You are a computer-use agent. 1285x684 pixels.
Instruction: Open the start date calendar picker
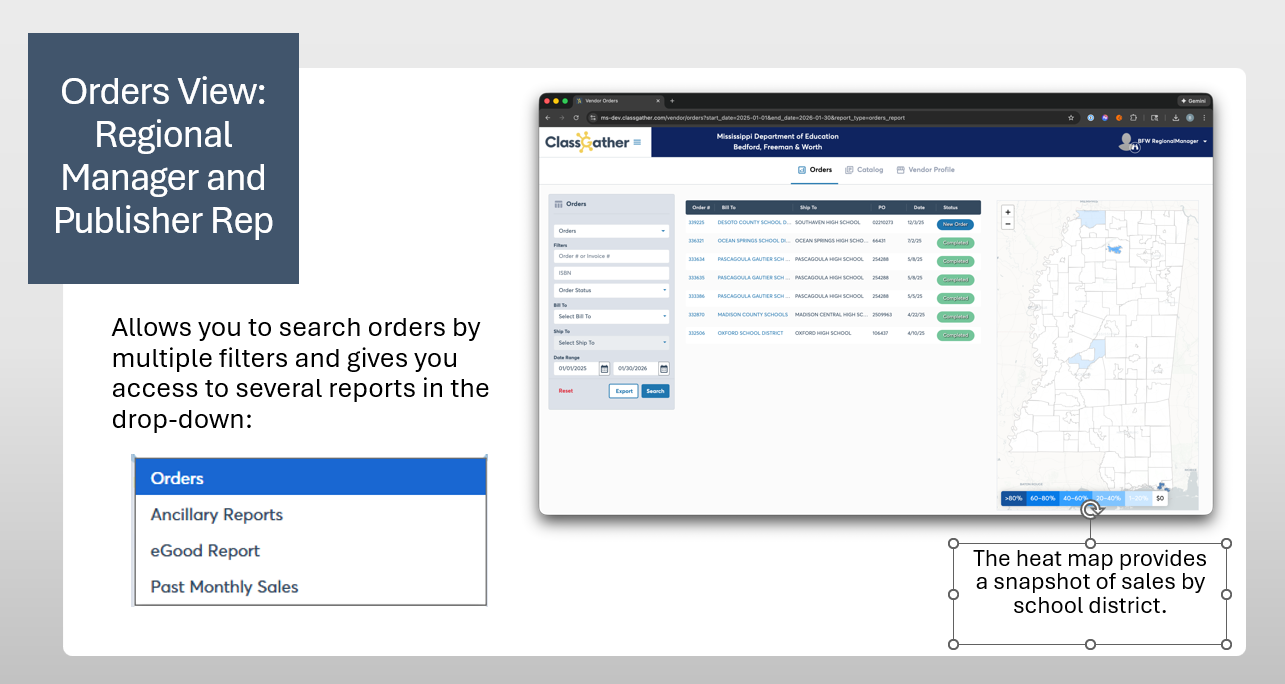(x=604, y=369)
